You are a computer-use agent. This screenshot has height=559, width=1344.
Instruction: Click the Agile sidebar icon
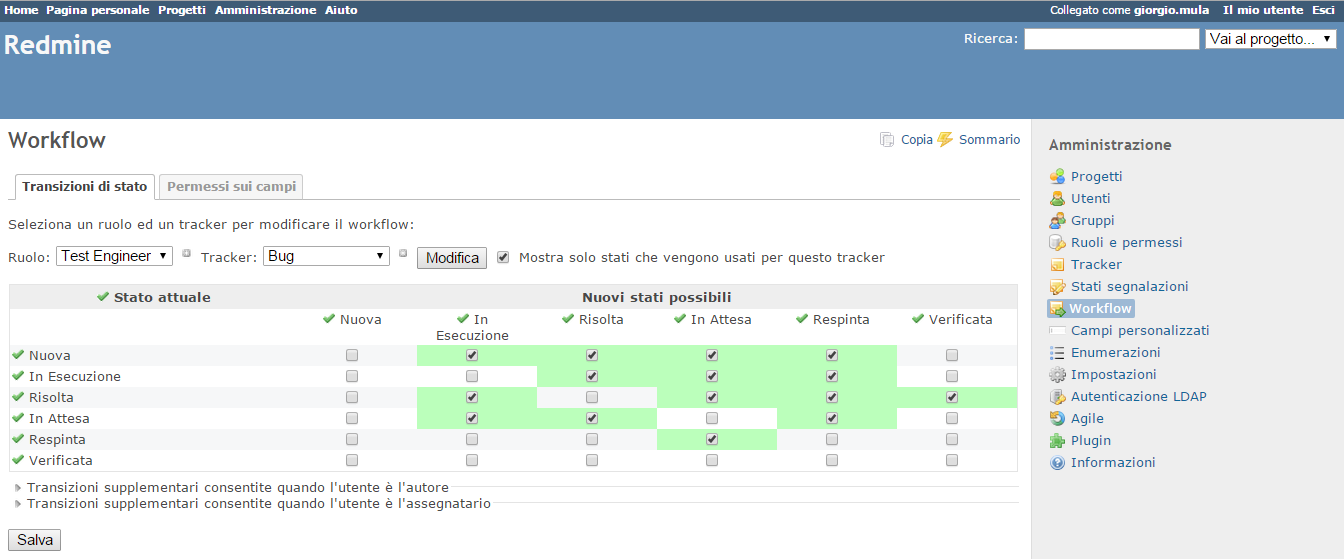click(1057, 418)
